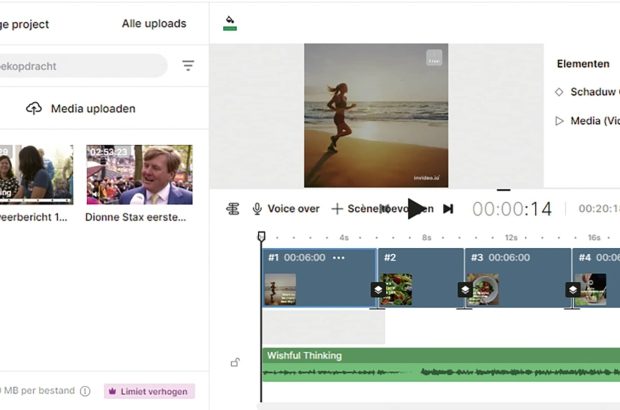Expand the Schaduw element in Elementen panel
Image resolution: width=620 pixels, height=410 pixels.
tap(559, 92)
